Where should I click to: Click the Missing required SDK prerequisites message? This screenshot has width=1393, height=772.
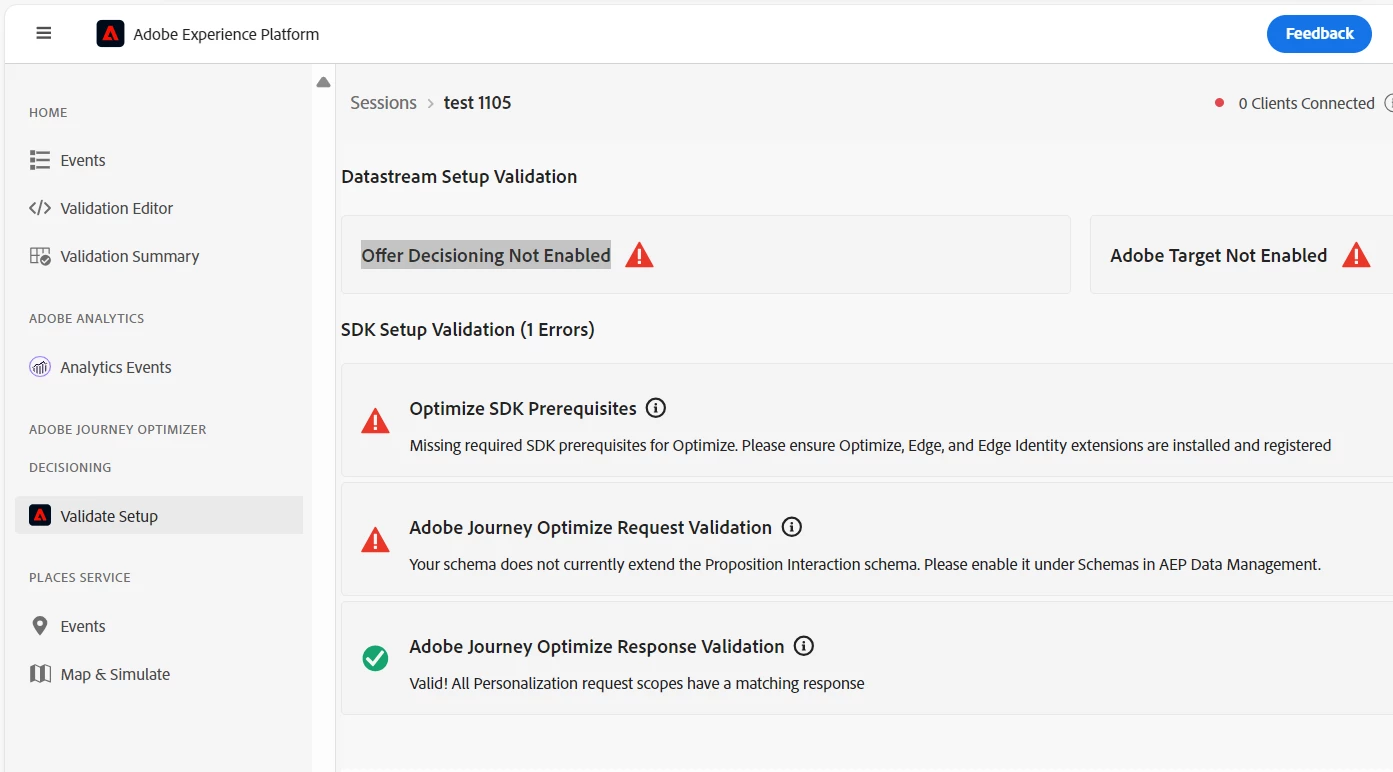click(x=870, y=445)
